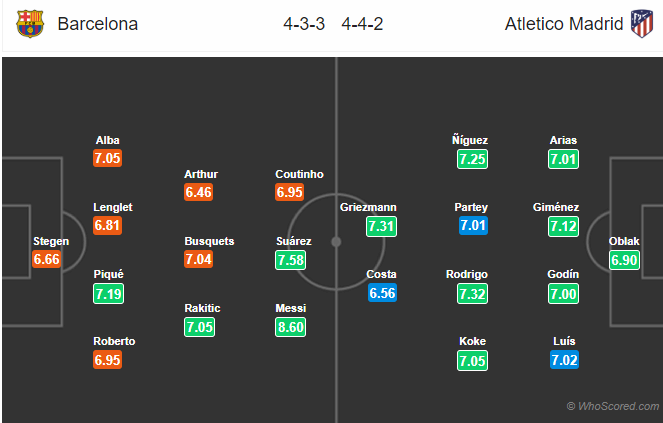663x423 pixels.
Task: Click Barcelona's 4-3-3 formation label
Action: (305, 24)
